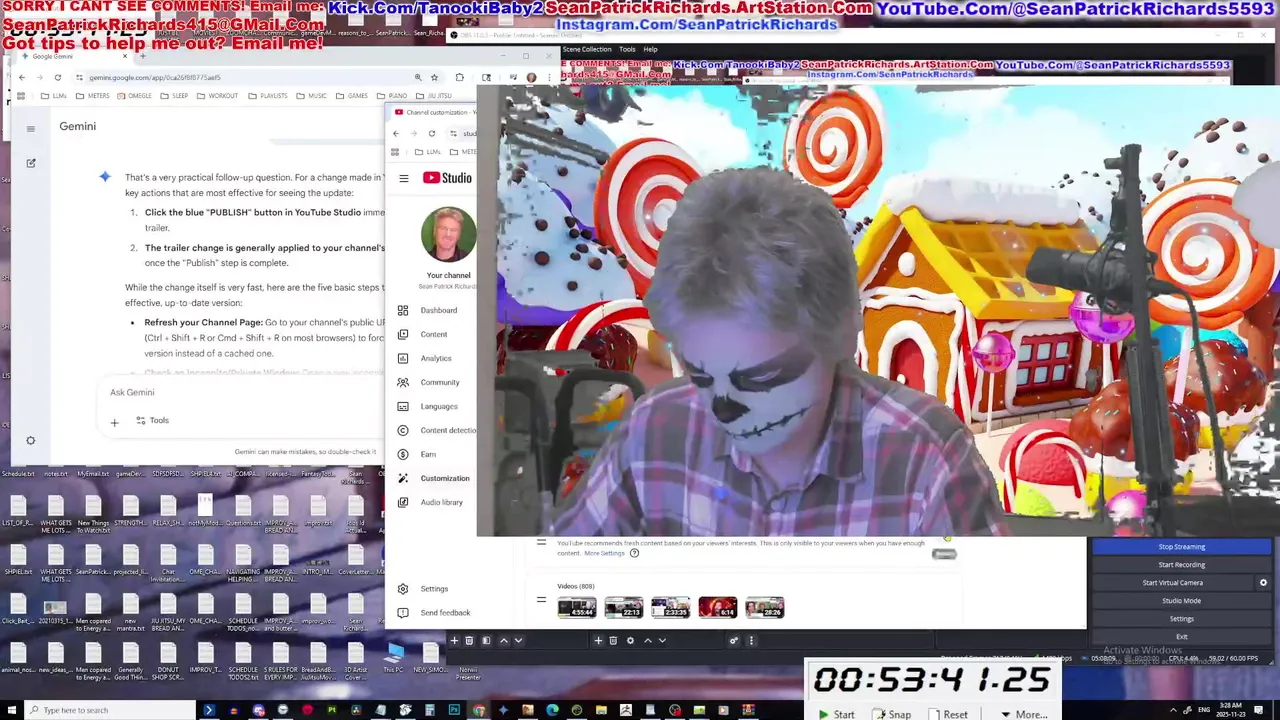Click the Ask Gemini prompt field

click(240, 392)
